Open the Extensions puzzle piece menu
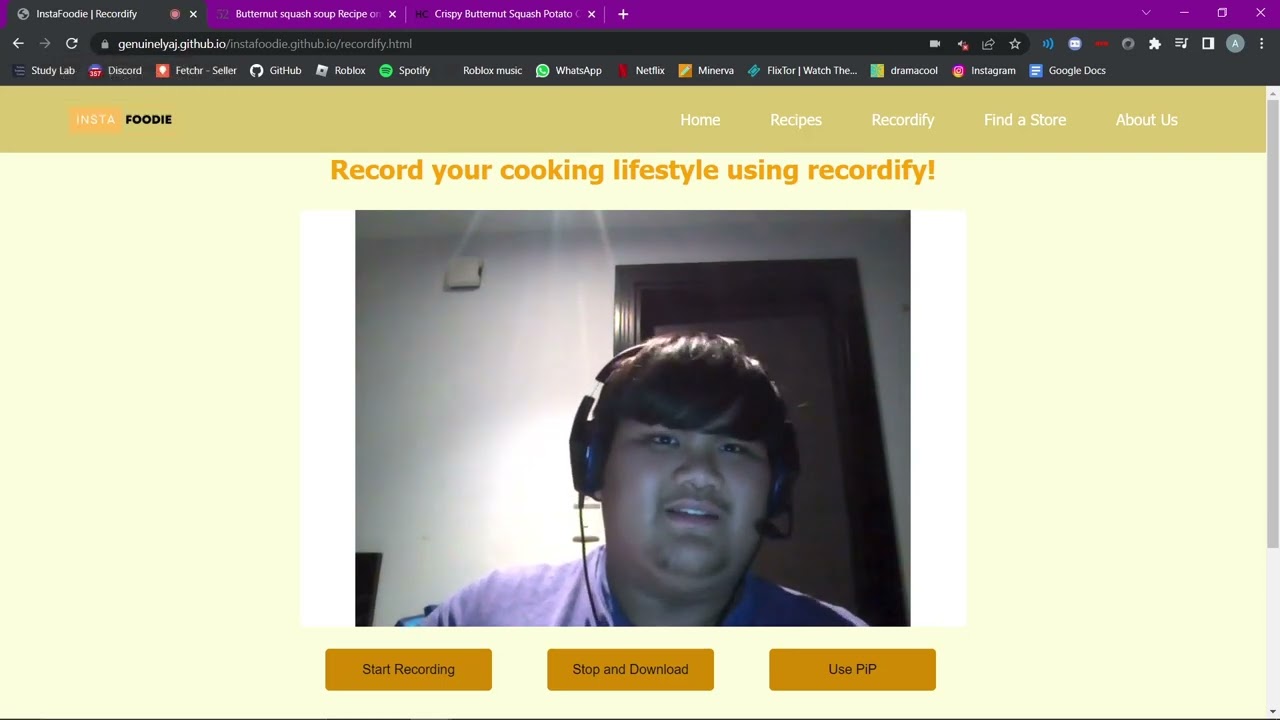 [x=1155, y=44]
